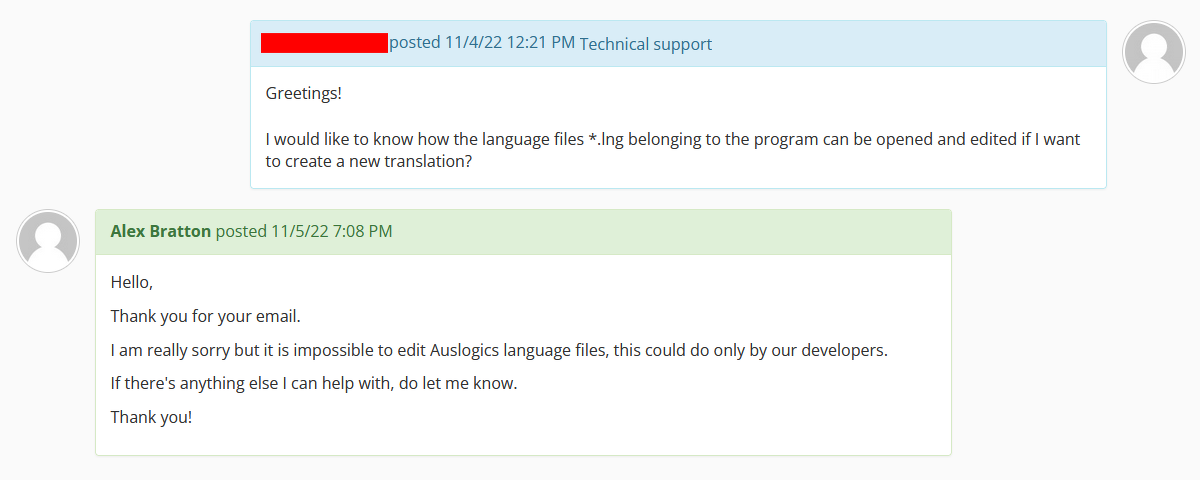
Task: Click the customer's avatar beside the first post
Action: [x=1154, y=52]
